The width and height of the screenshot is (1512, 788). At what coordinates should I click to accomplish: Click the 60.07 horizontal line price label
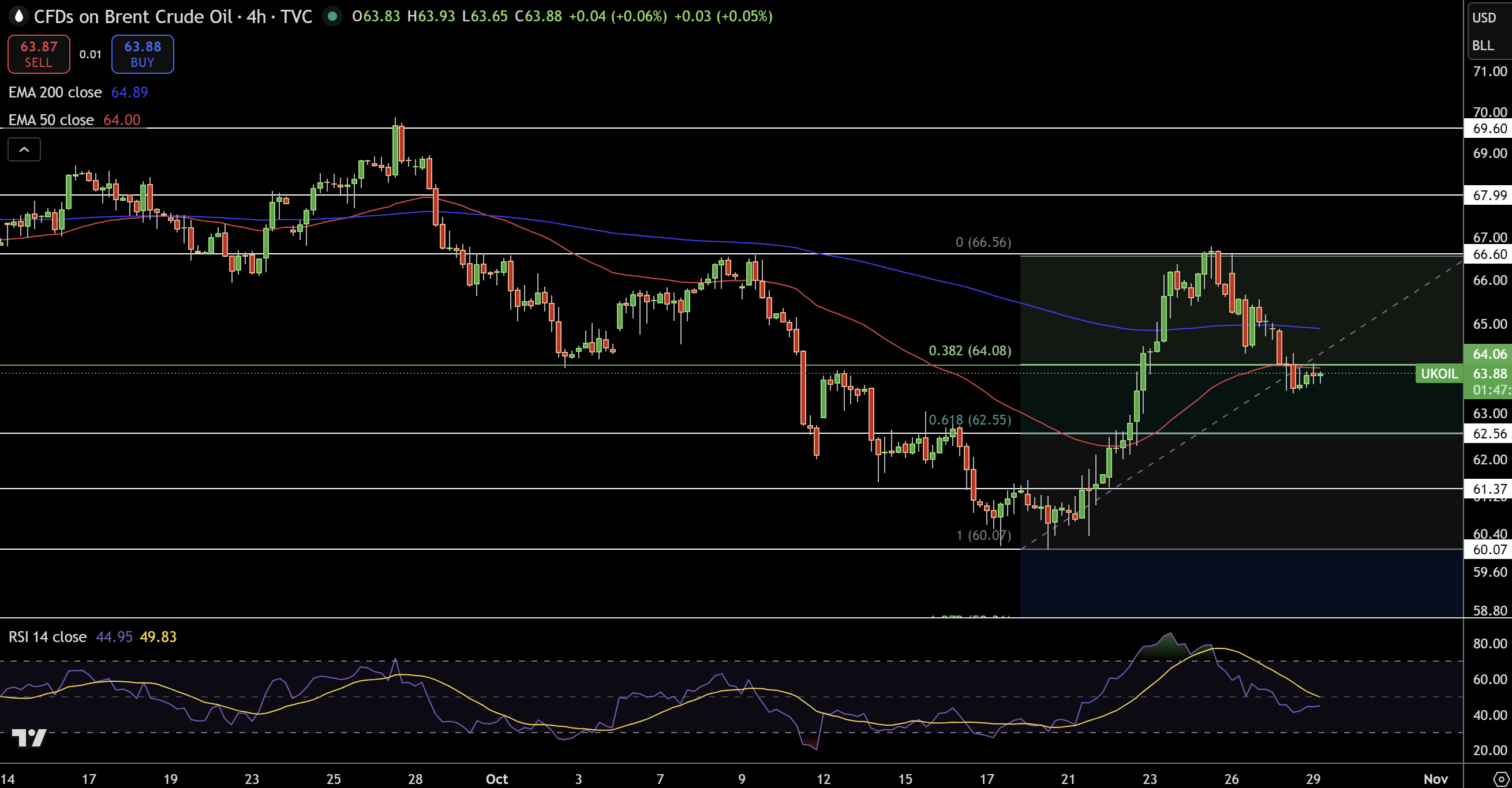coord(1489,549)
